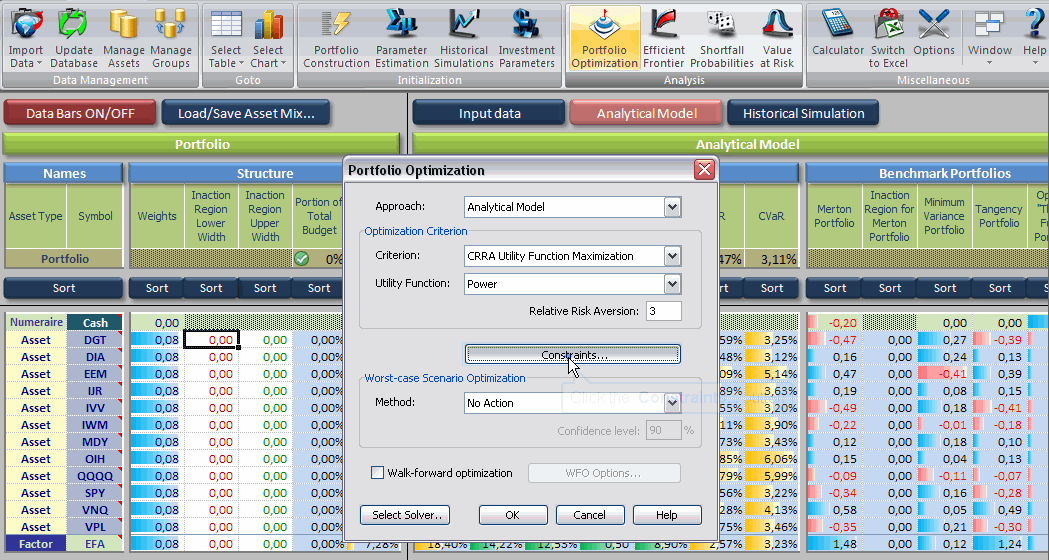Switch to the Historical Simulation tab
Viewport: 1049px width, 560px height.
(803, 113)
